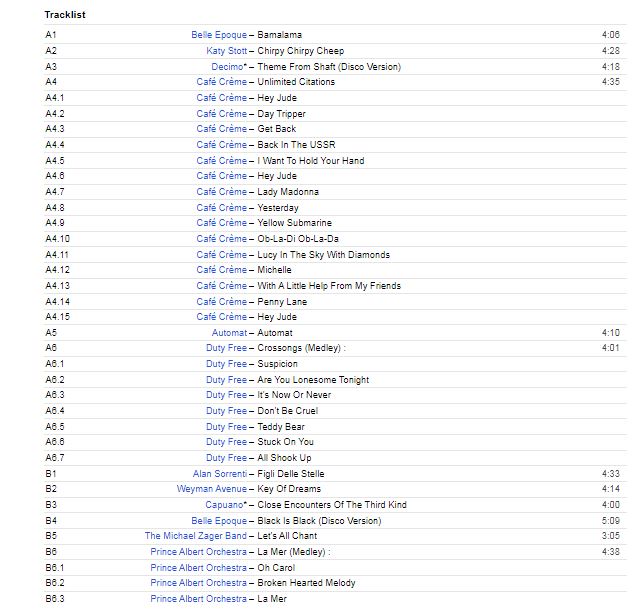
Task: Click Duty Free link next to All Shook Up
Action: (x=226, y=458)
